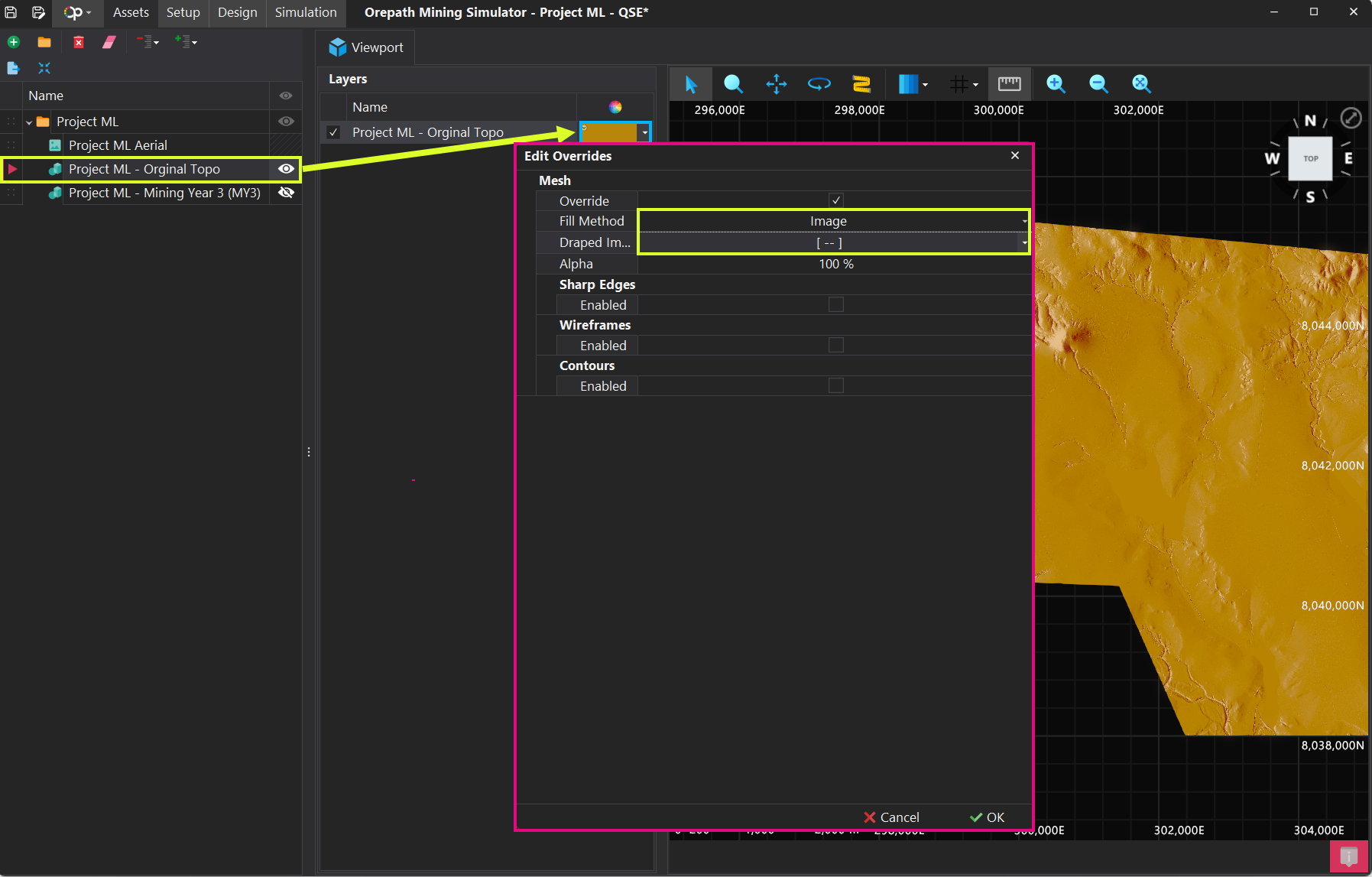
Task: Switch to the Design tab
Action: coord(238,12)
